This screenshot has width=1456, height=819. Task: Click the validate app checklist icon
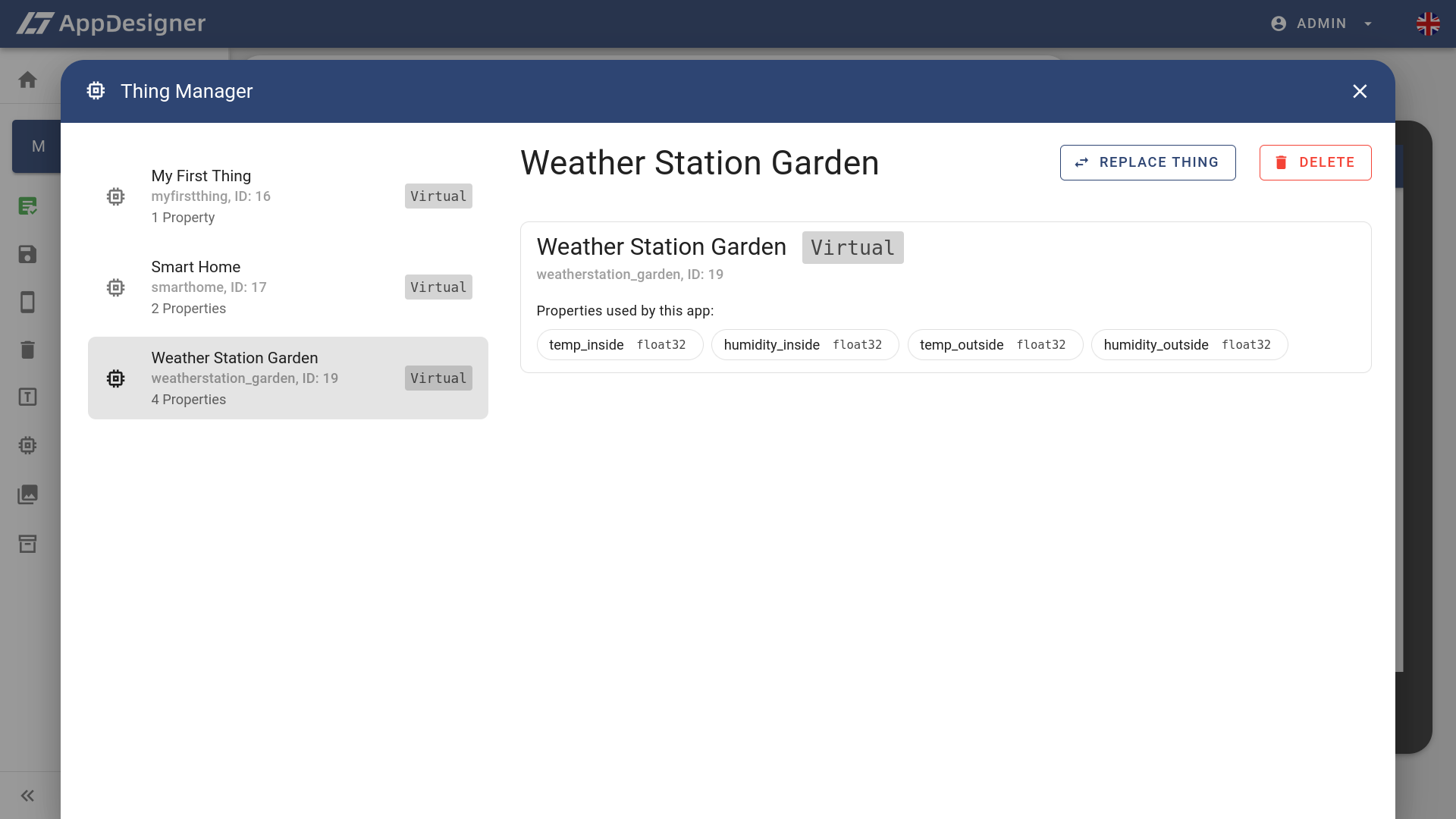28,206
